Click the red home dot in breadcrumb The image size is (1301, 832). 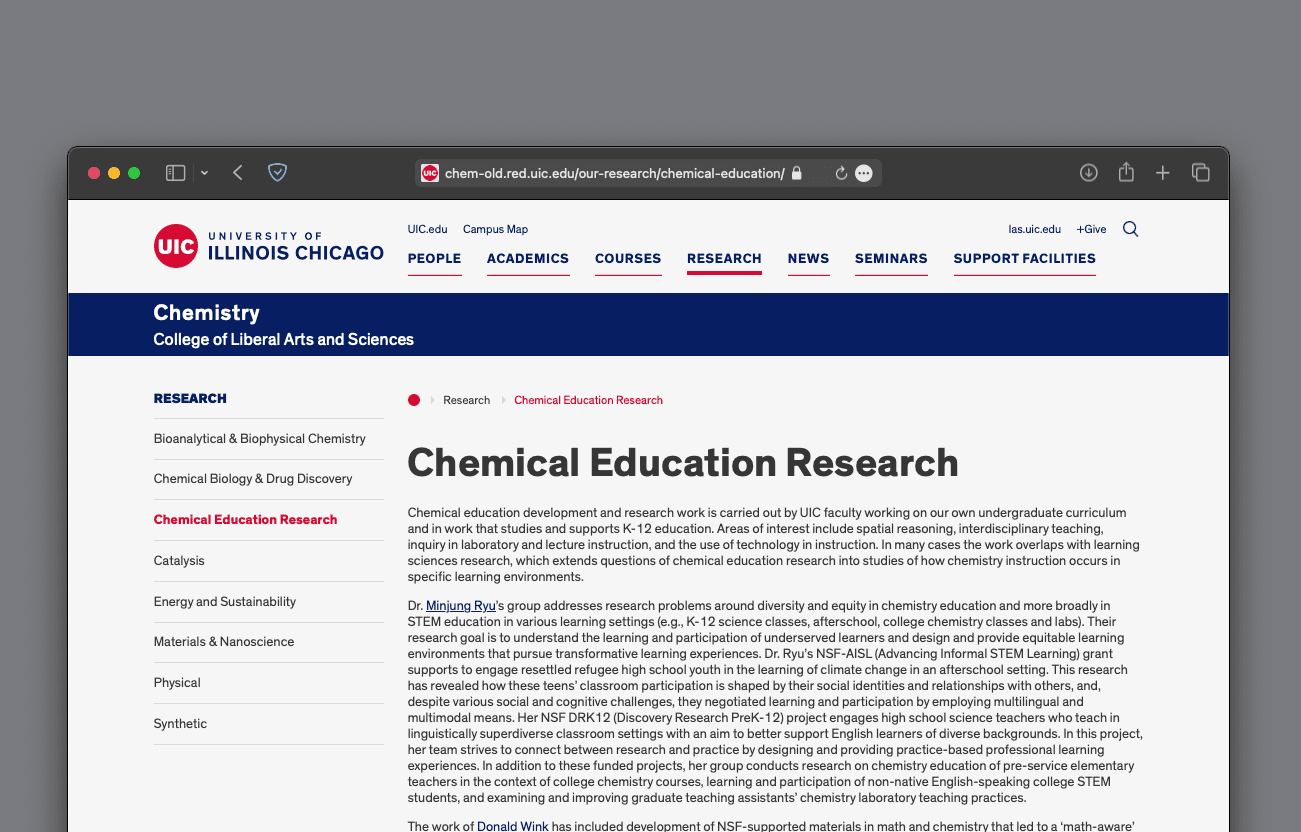[x=414, y=400]
